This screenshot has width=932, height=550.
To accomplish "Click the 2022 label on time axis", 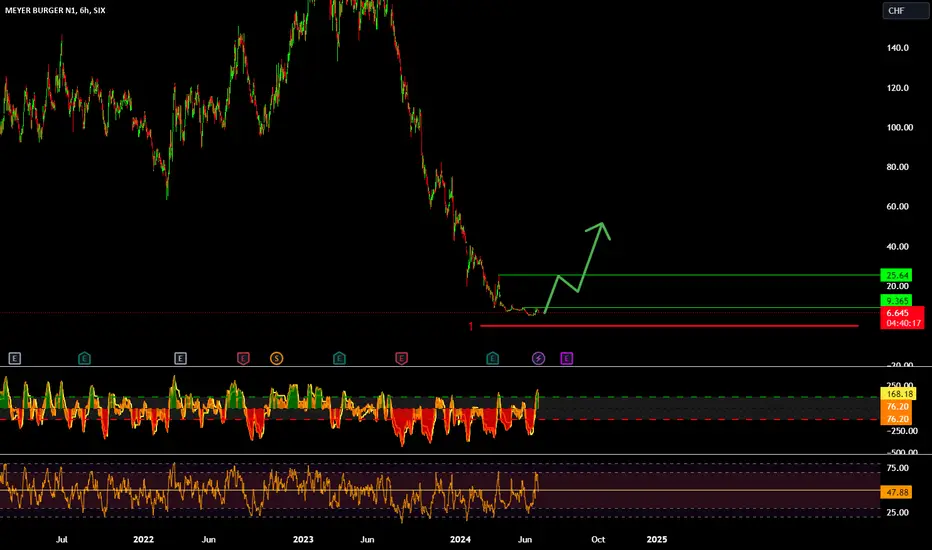I will (143, 540).
